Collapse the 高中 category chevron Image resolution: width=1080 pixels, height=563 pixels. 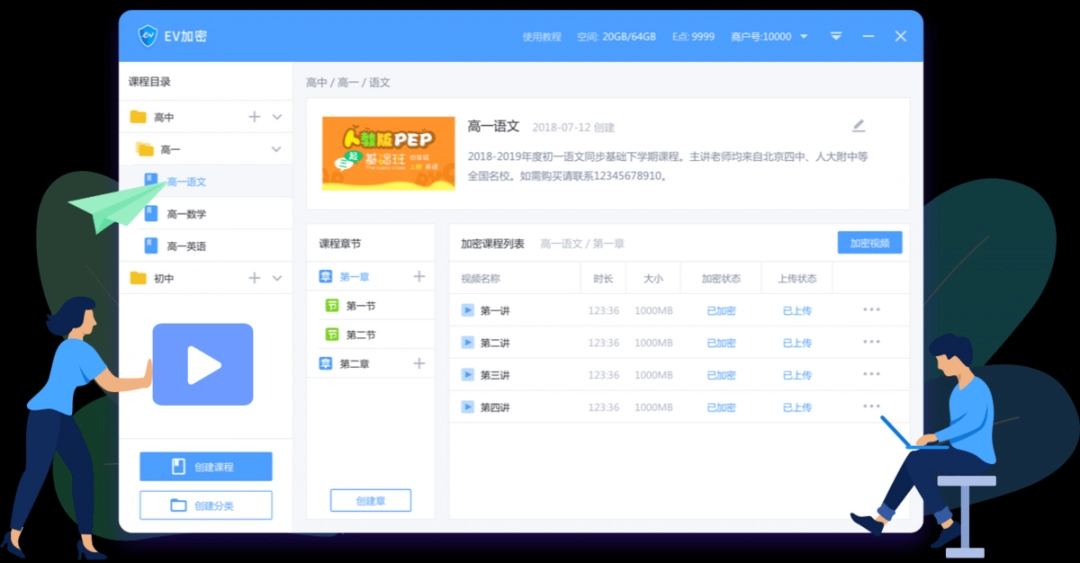coord(277,117)
